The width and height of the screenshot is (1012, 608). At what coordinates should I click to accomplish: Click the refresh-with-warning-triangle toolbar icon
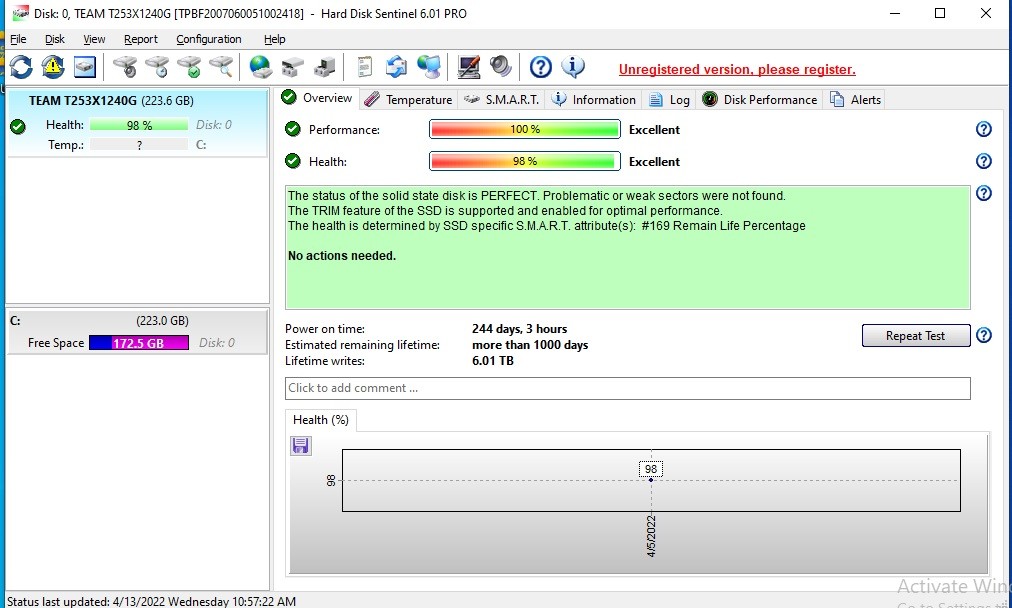point(53,66)
